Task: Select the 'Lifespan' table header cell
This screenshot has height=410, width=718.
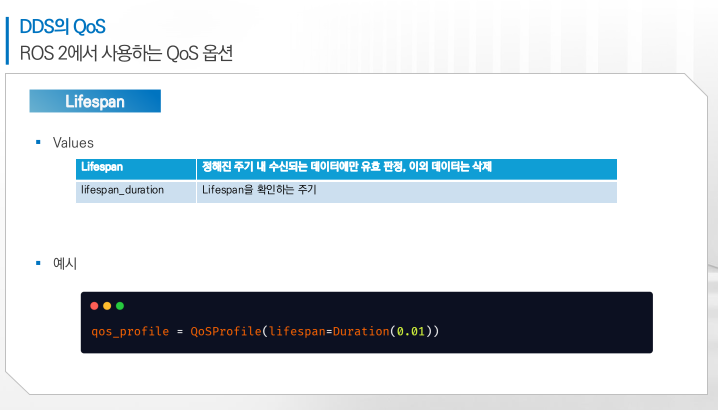Action: [x=136, y=169]
